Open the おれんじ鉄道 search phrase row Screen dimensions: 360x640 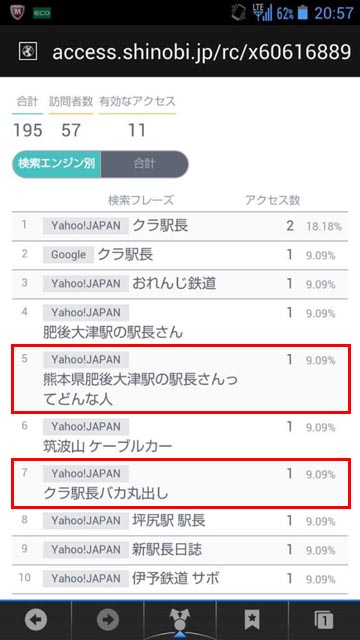(180, 284)
